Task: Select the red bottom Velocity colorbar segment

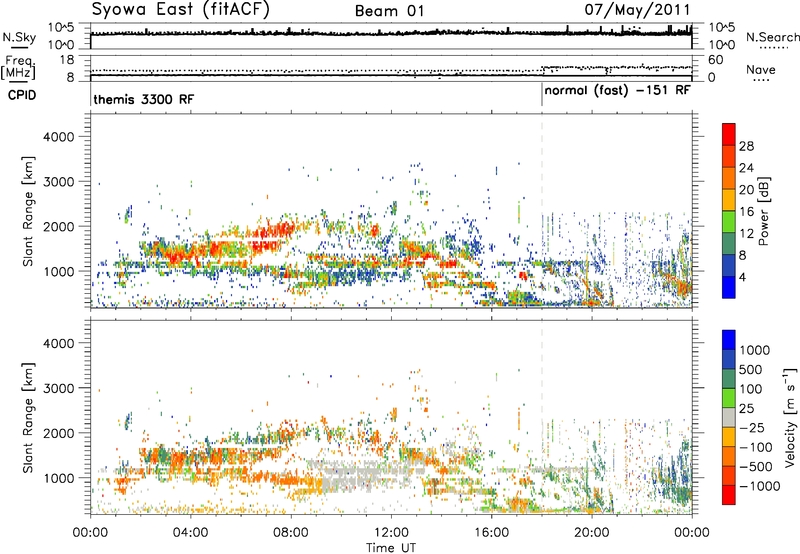Action: click(x=729, y=495)
